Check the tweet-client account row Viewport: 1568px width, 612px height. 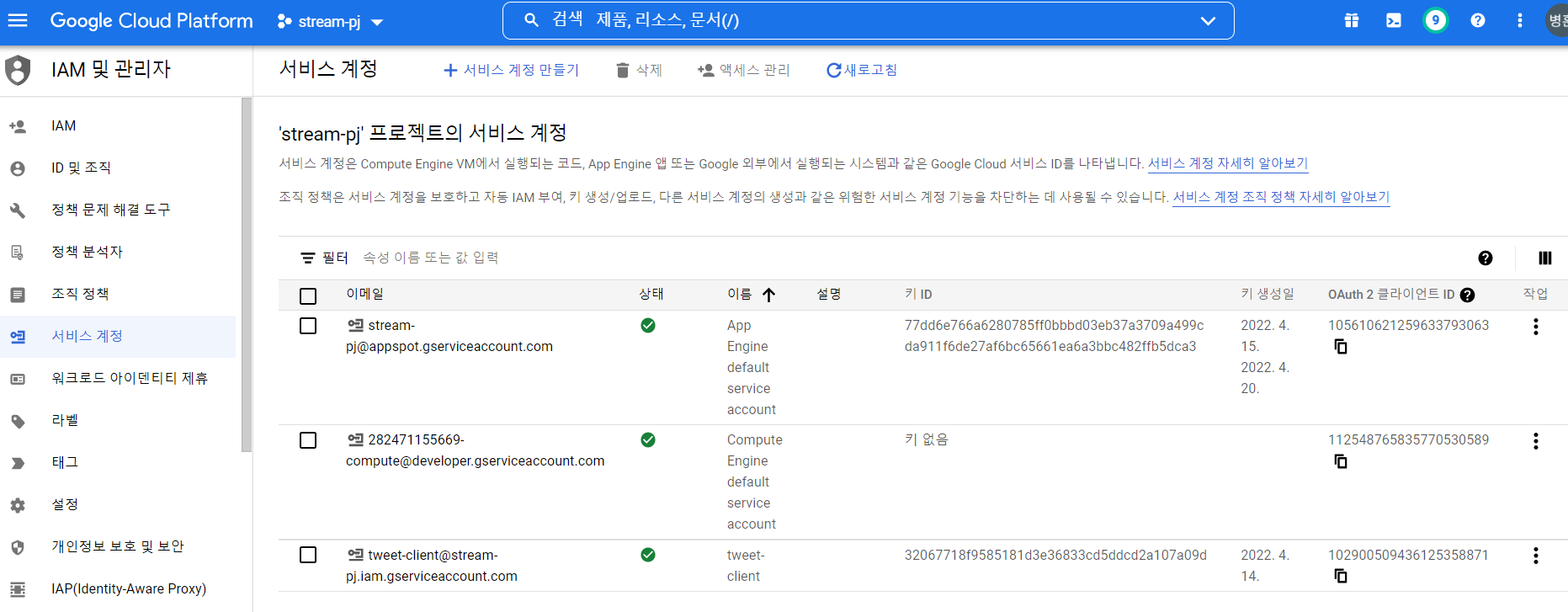point(308,555)
